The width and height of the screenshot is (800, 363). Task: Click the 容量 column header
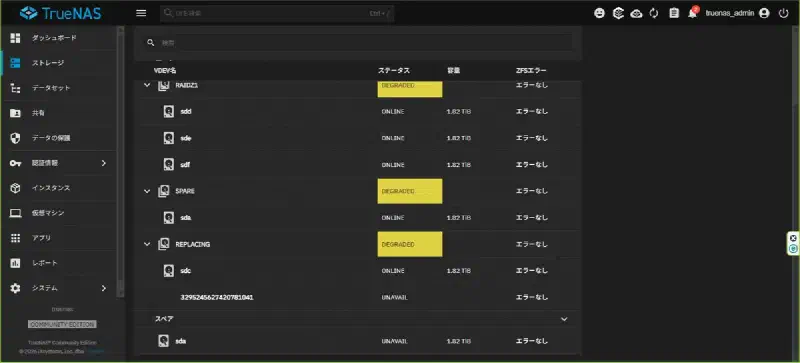point(454,70)
